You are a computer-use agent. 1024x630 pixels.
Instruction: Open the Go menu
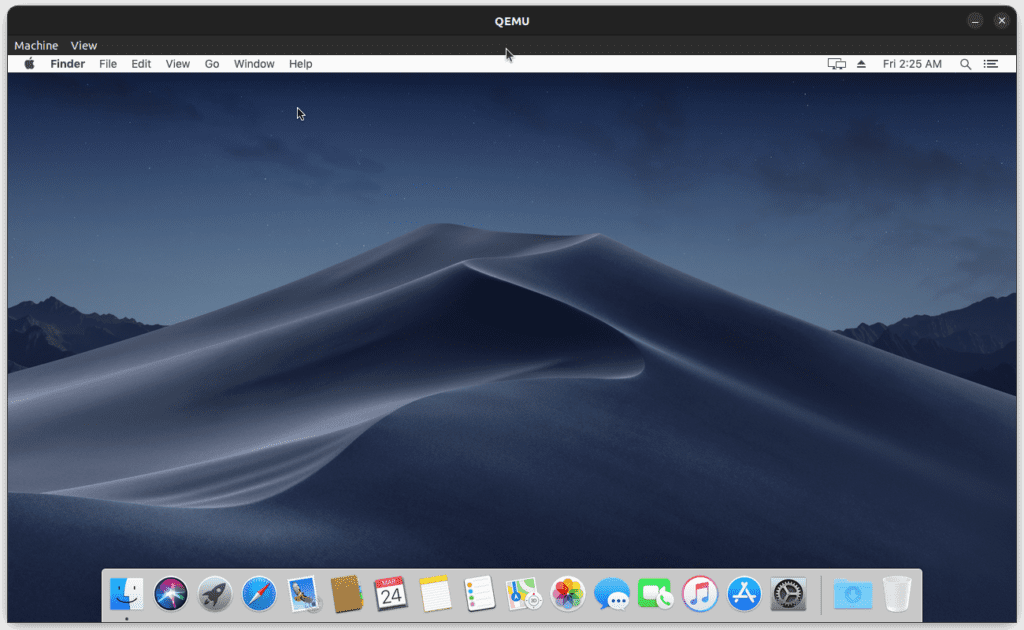coord(212,64)
